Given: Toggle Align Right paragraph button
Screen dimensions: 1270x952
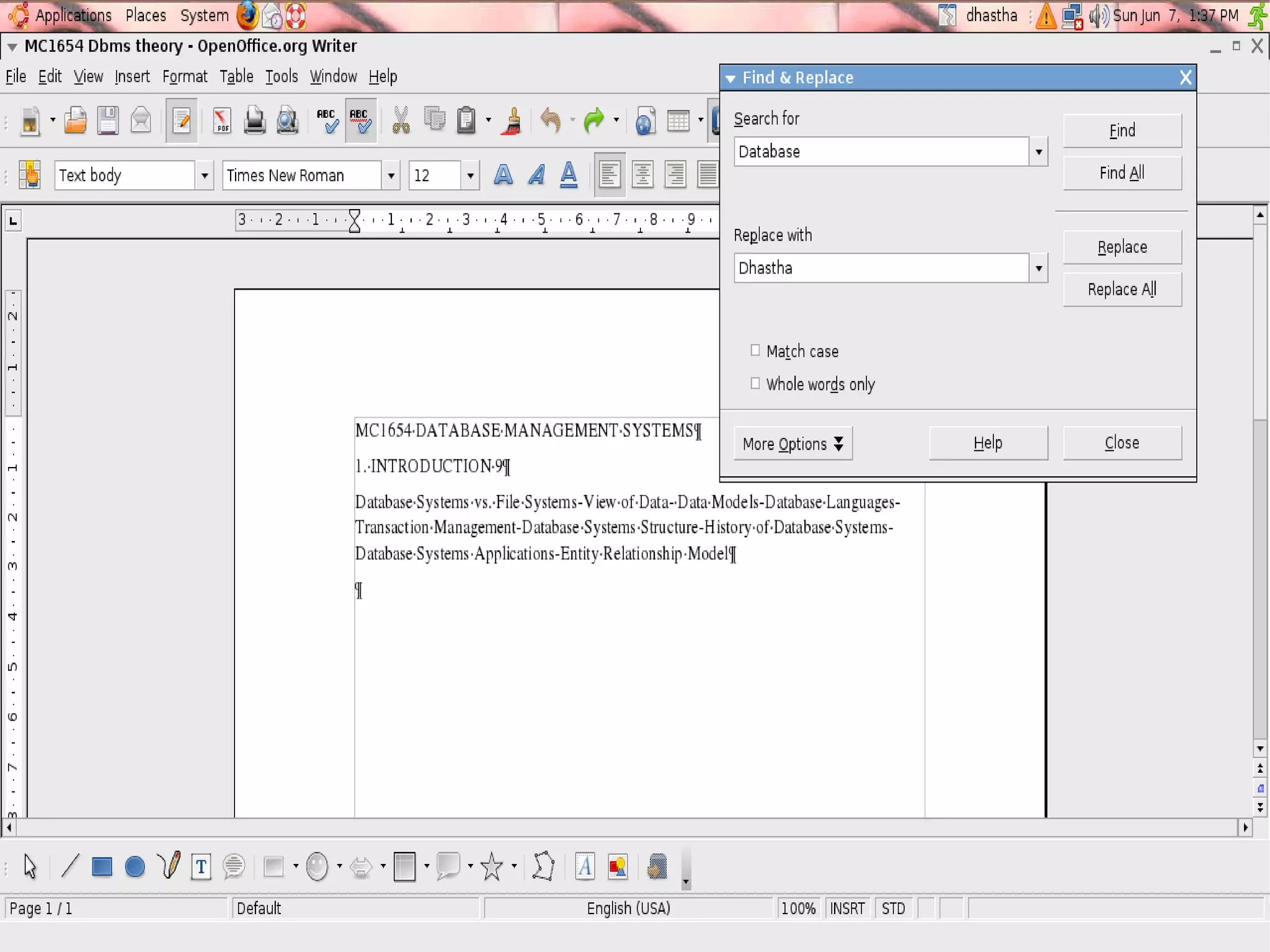Looking at the screenshot, I should tap(675, 175).
